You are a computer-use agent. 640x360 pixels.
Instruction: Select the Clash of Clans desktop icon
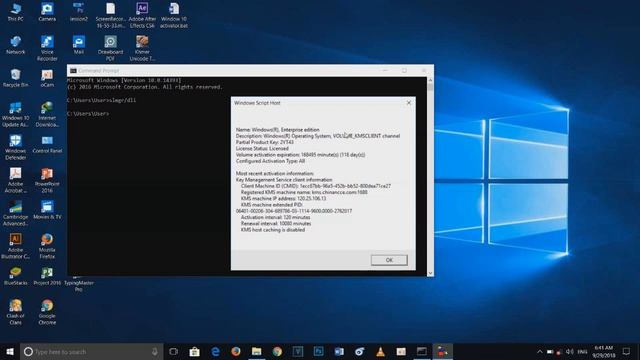point(16,312)
